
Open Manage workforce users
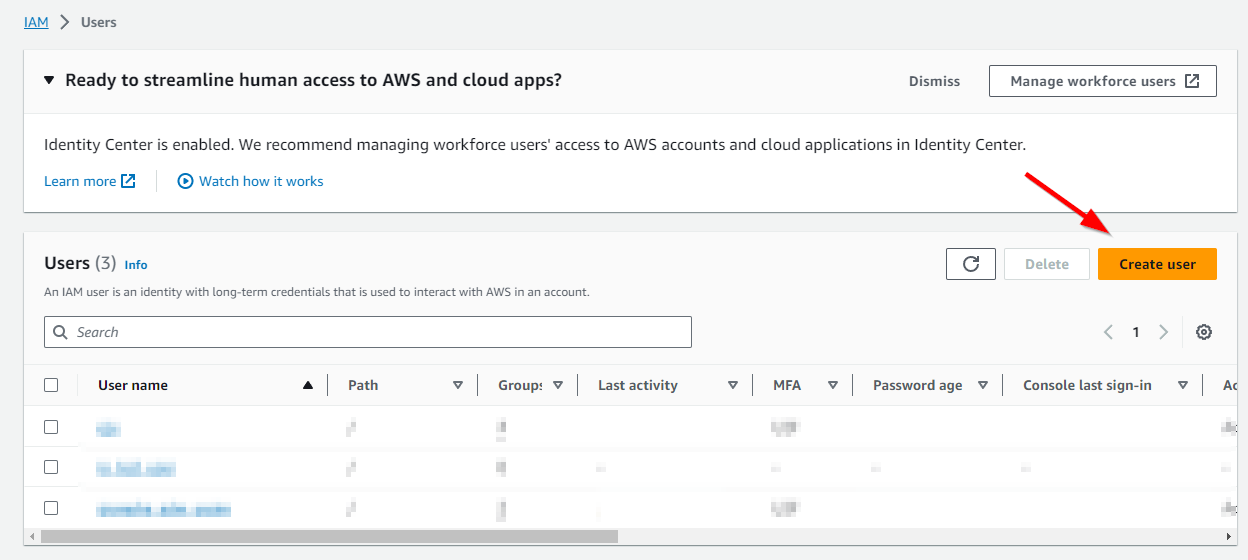[x=1102, y=81]
